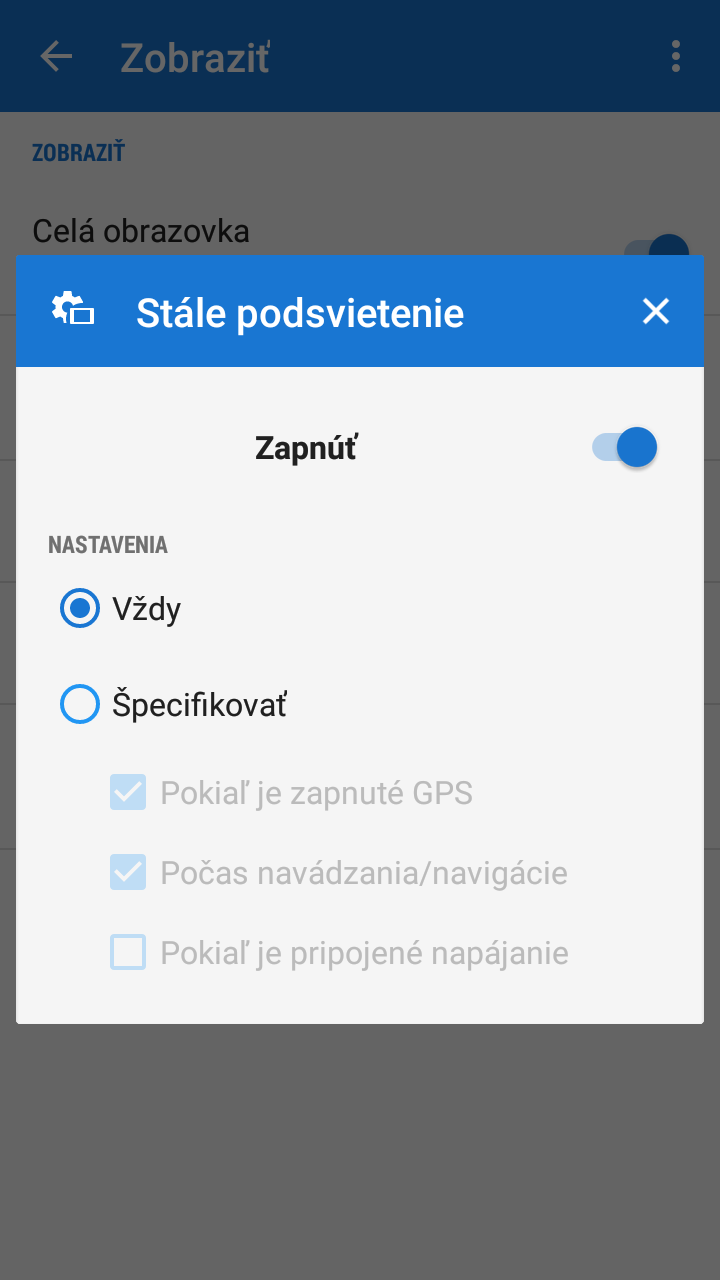Tap the Špecifikovať option label
This screenshot has height=1280, width=720.
tap(200, 705)
